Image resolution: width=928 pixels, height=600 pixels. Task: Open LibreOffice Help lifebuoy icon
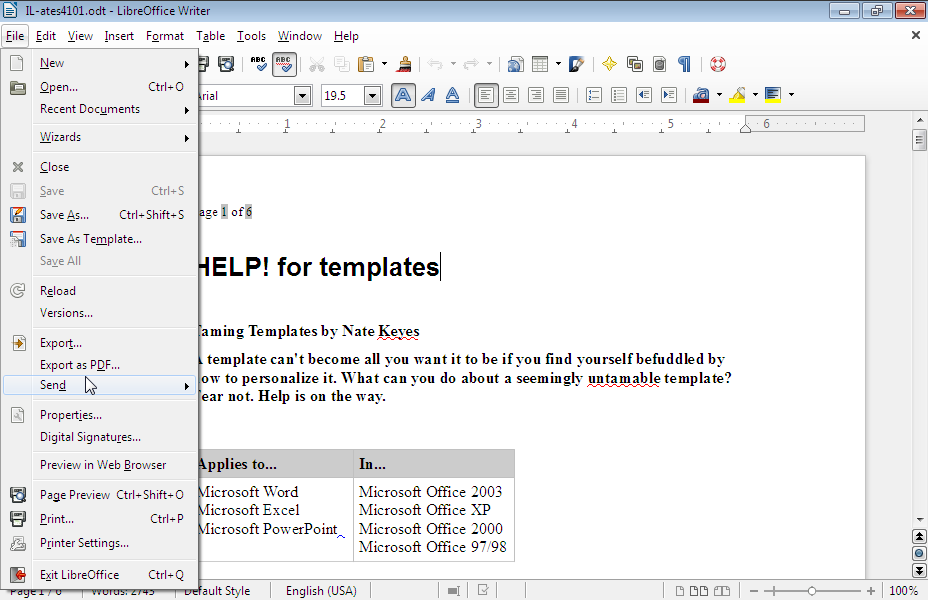[718, 64]
